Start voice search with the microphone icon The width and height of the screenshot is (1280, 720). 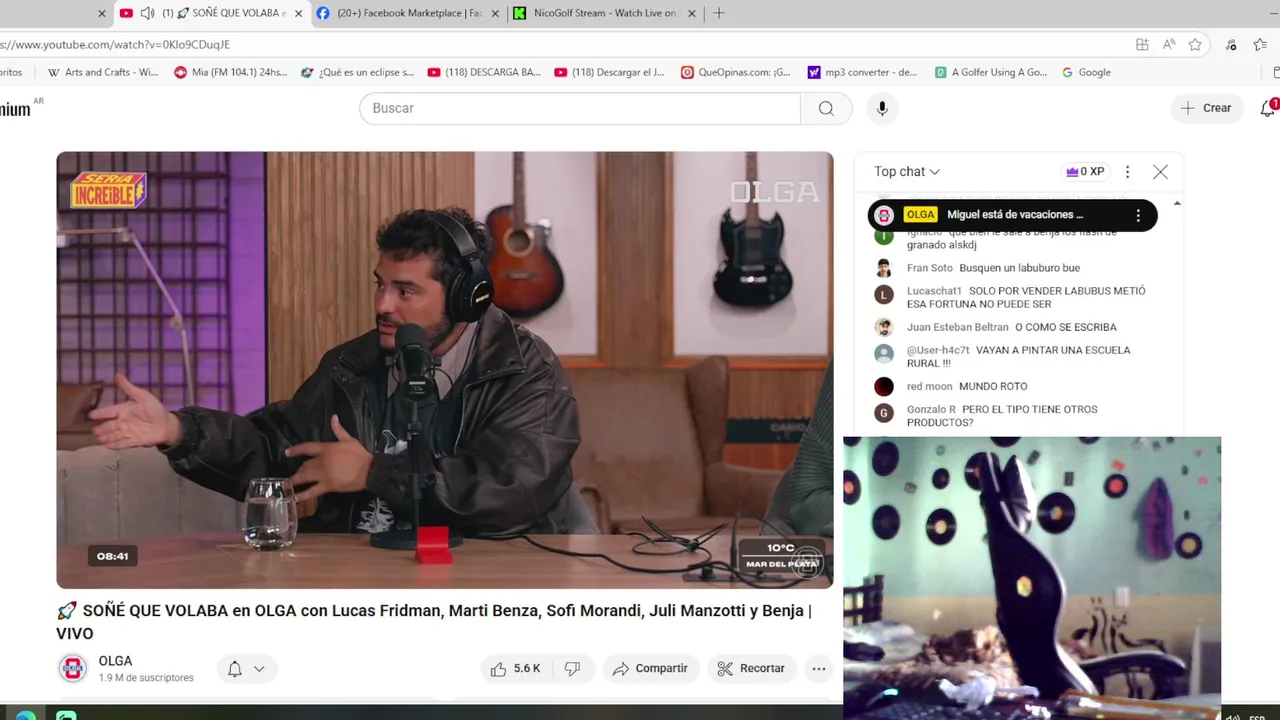882,108
